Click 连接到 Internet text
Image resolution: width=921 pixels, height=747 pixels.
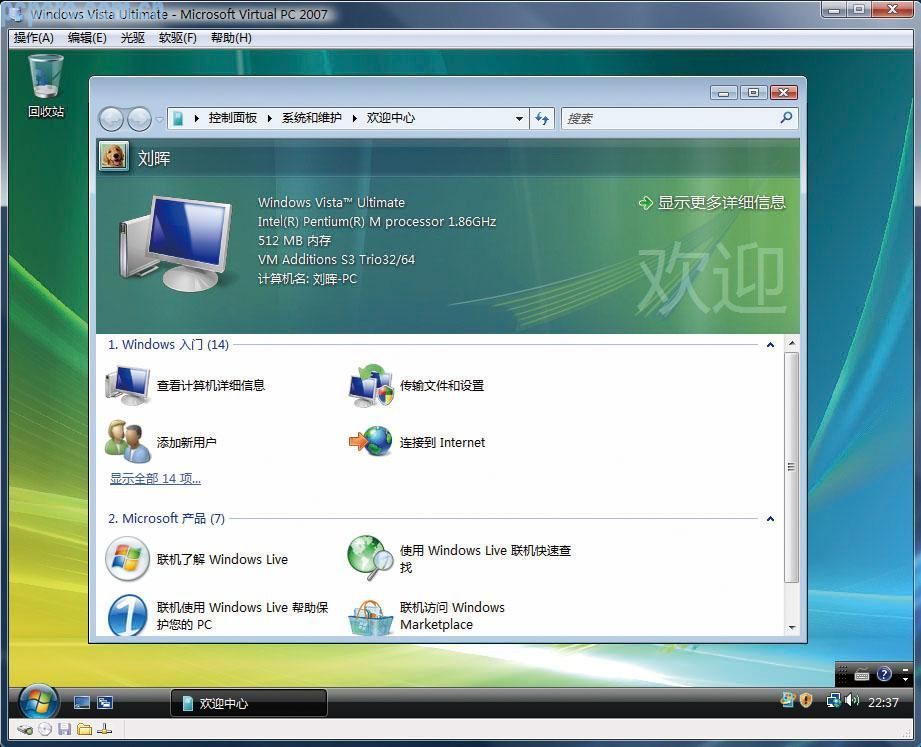442,442
